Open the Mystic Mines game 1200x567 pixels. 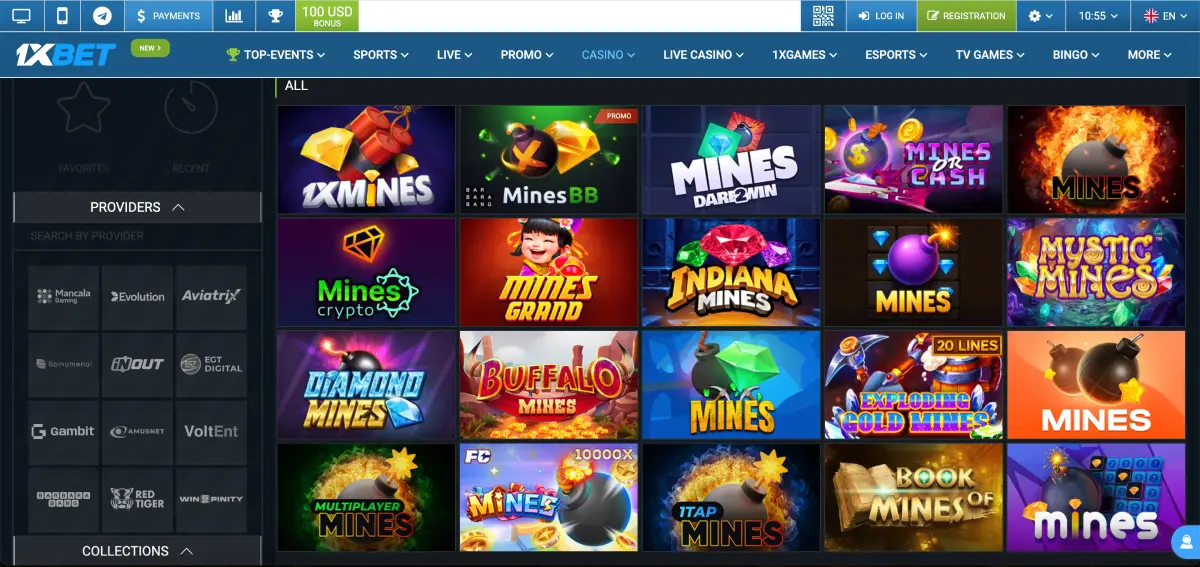(1096, 273)
